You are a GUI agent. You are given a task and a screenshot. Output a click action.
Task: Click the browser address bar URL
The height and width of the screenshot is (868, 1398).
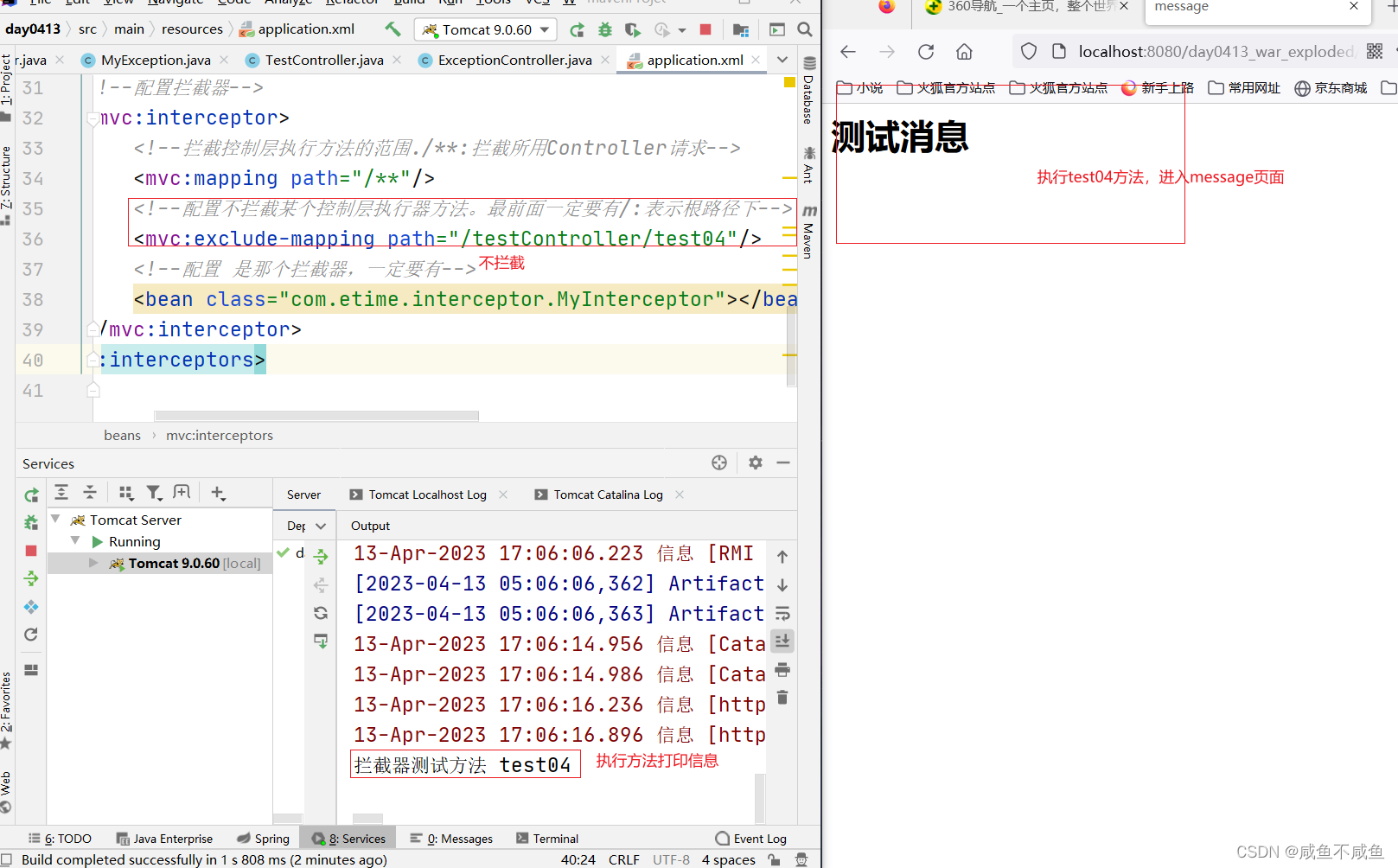click(x=1216, y=52)
